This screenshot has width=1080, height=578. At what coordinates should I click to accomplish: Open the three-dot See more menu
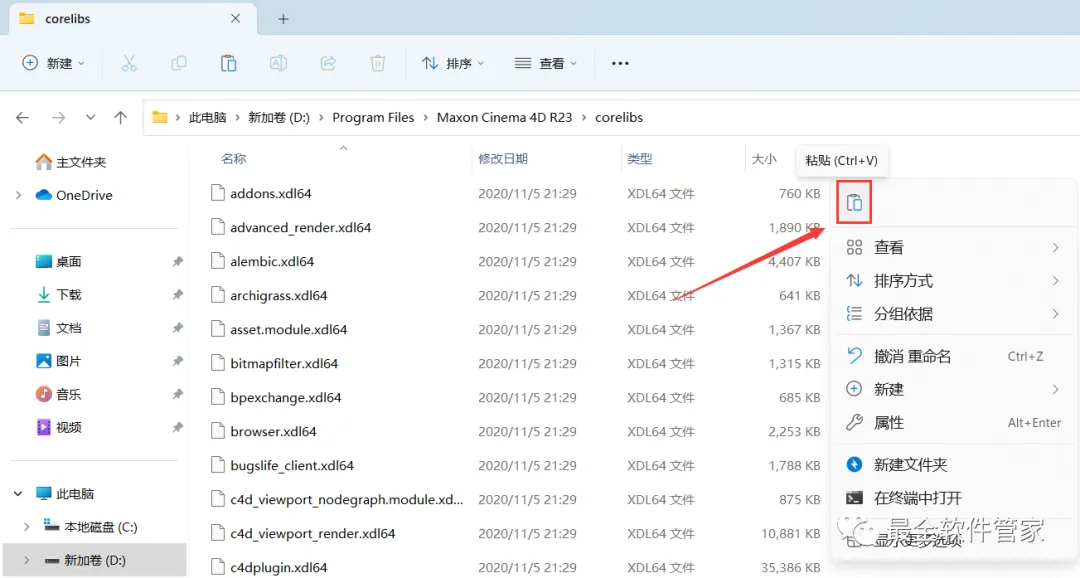click(620, 63)
